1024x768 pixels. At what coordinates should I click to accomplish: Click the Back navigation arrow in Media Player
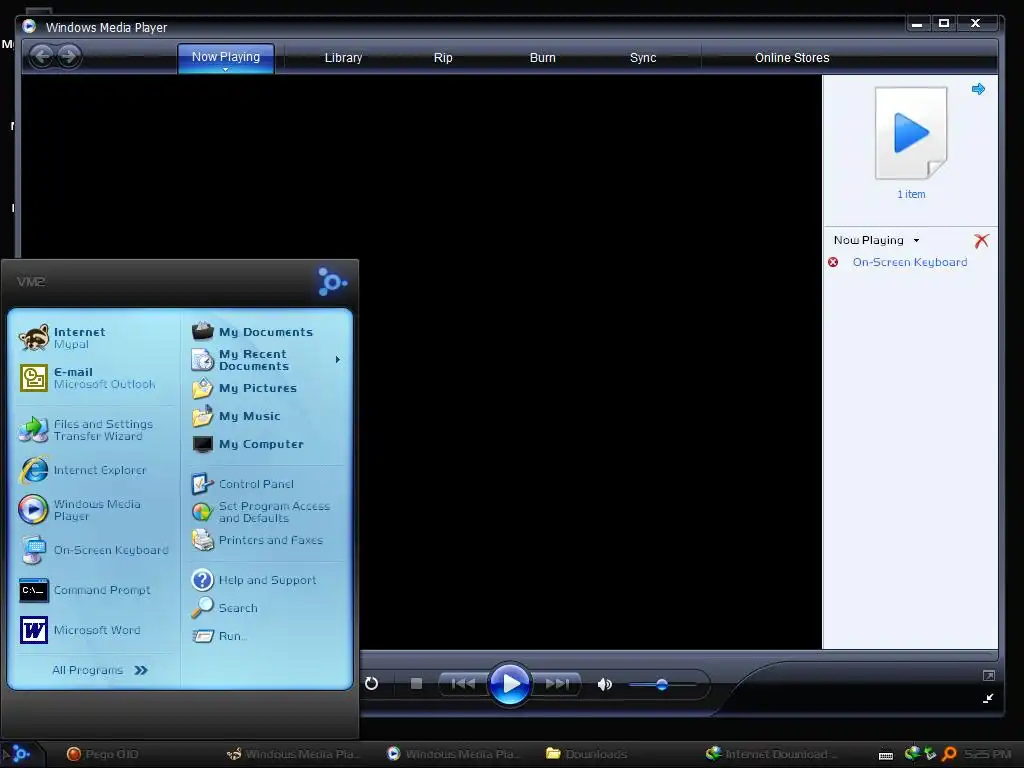(x=41, y=56)
